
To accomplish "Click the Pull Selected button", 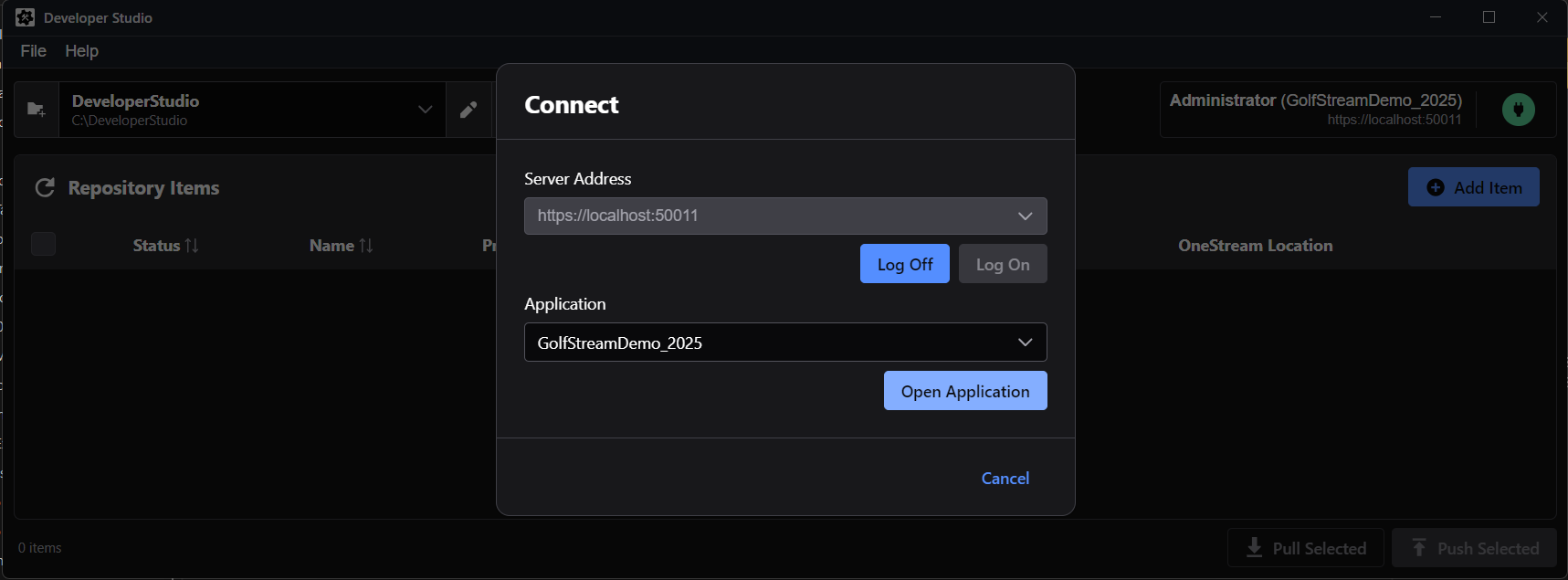I will 1306,548.
